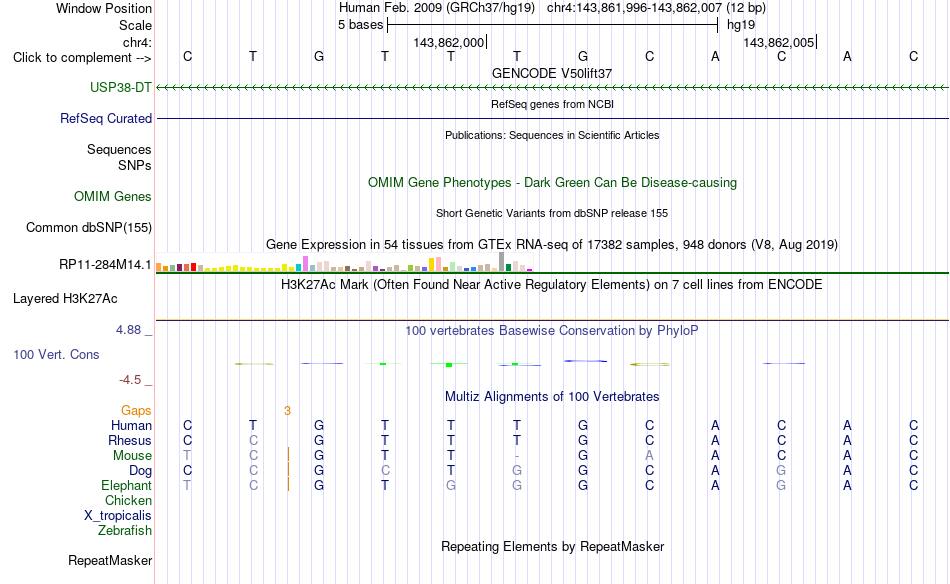Select the Chicken alignment row label
950x584 pixels.
(128, 500)
